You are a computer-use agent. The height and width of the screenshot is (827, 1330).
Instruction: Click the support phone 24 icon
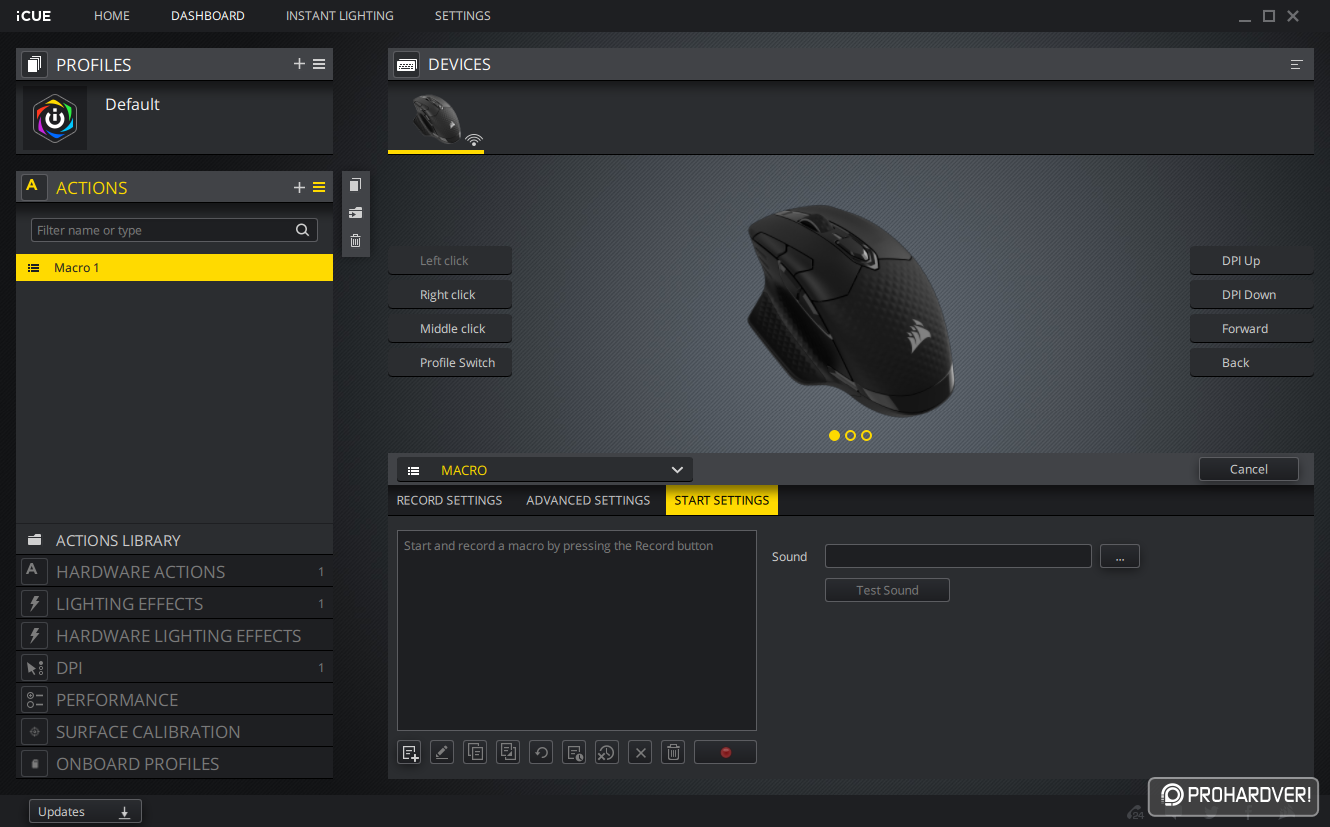pyautogui.click(x=1135, y=812)
